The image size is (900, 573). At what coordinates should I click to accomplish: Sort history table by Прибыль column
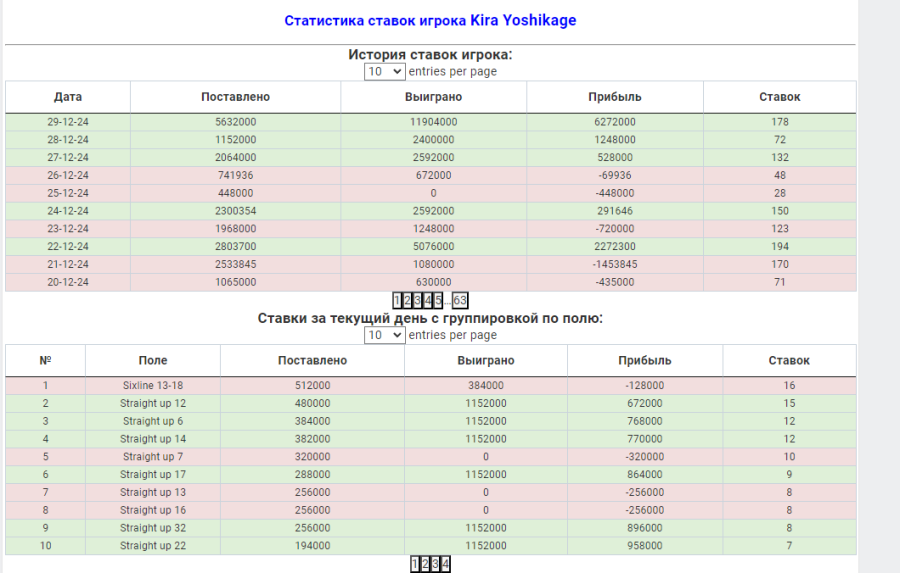[x=614, y=97]
